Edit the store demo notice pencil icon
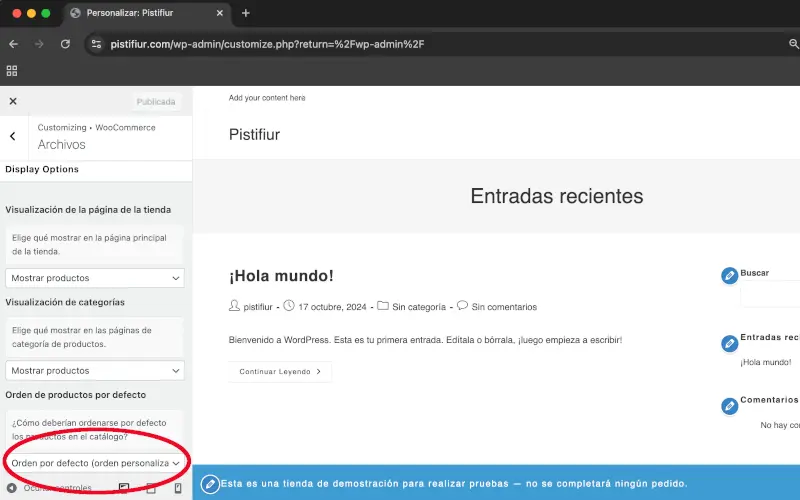 point(210,484)
